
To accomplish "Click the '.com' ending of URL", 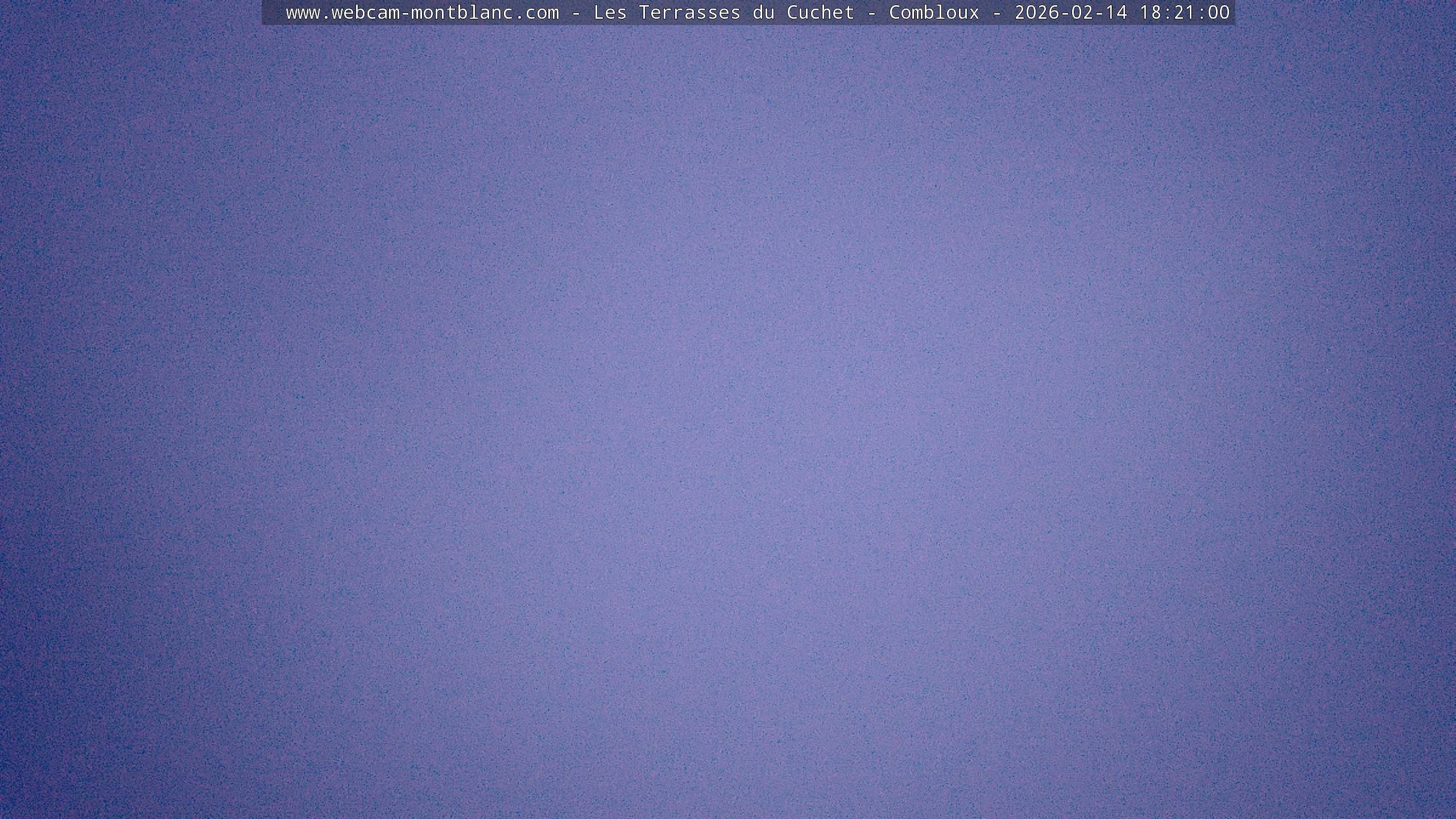I will coord(536,13).
